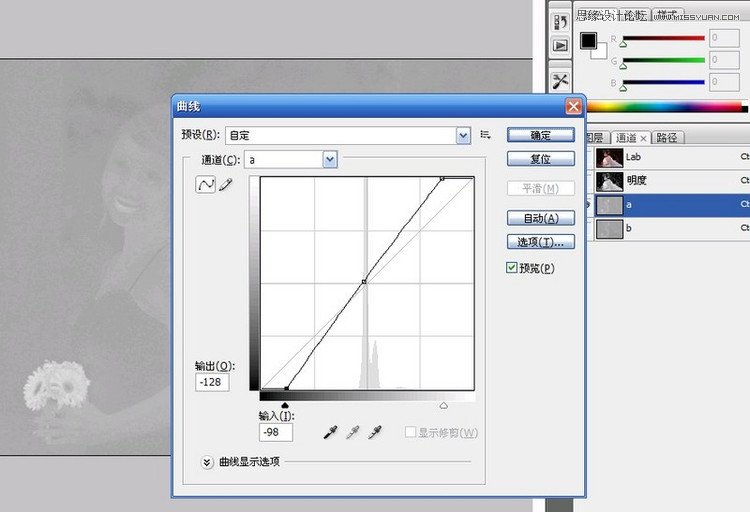Click the Output value field

(212, 382)
